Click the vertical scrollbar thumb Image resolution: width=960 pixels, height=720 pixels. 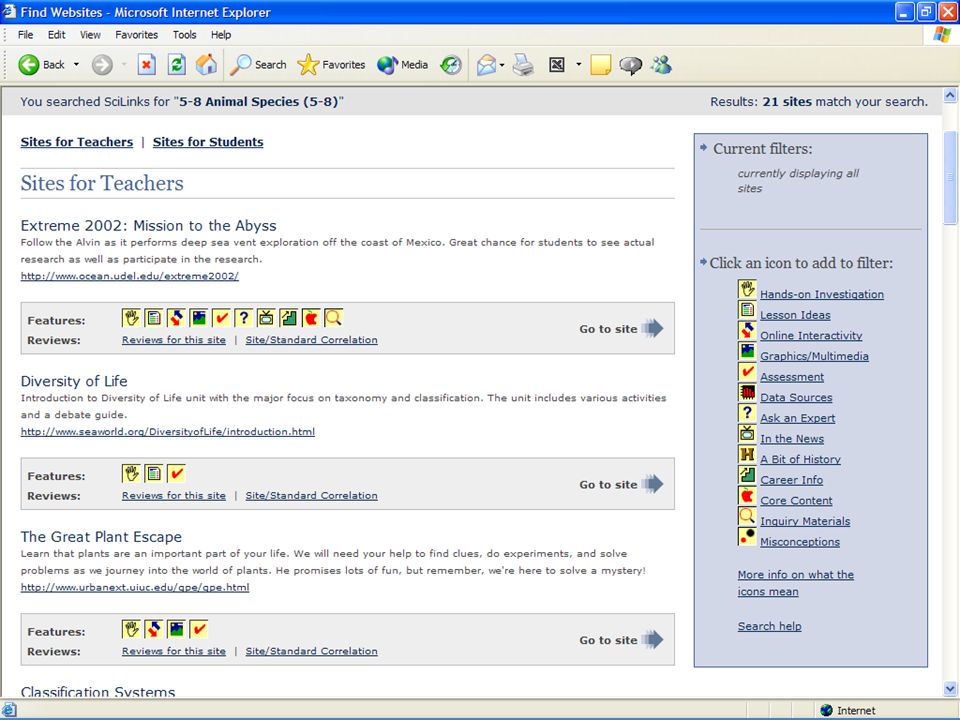tap(950, 178)
